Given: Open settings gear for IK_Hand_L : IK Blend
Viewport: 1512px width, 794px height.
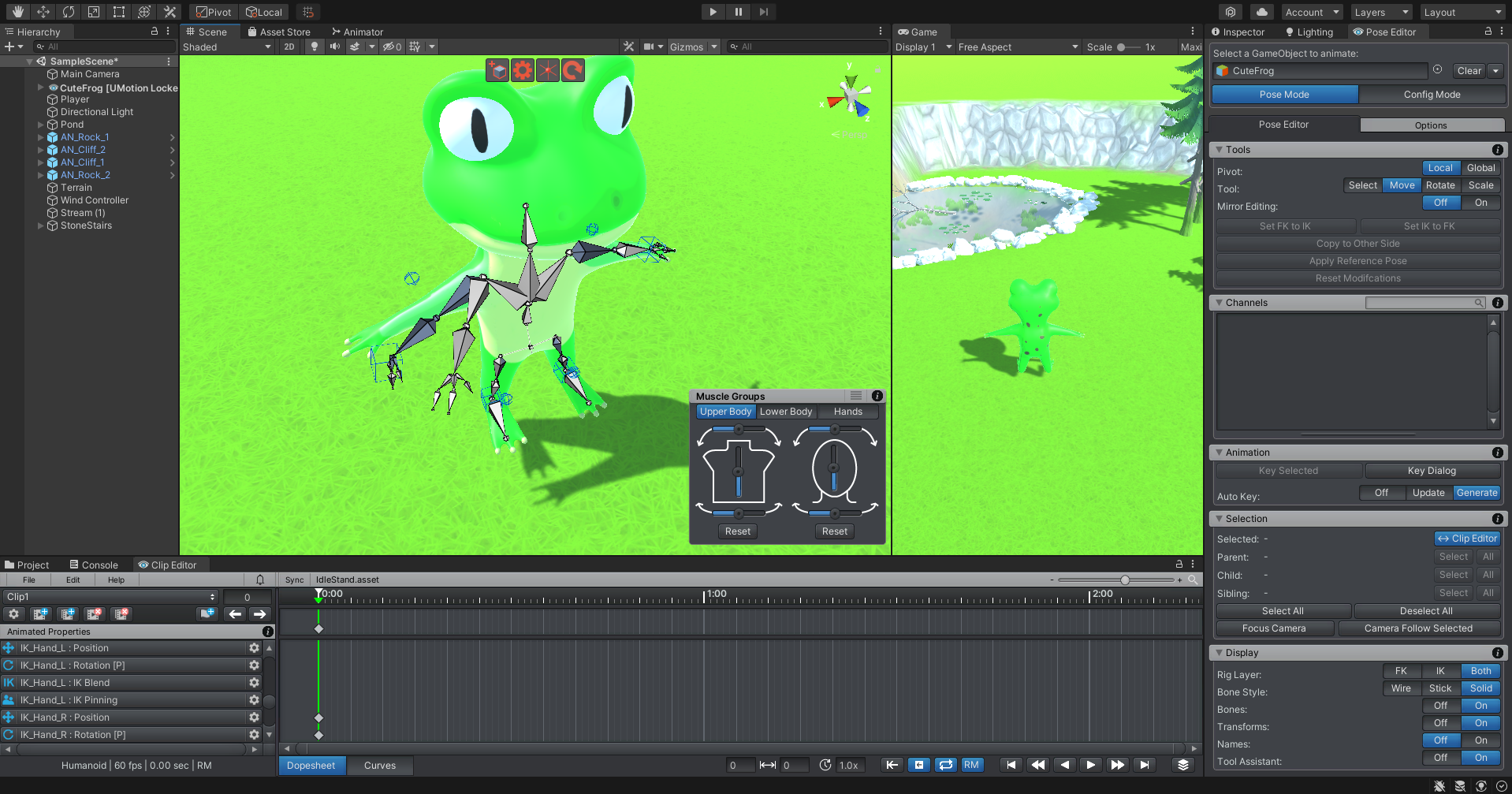Looking at the screenshot, I should (254, 683).
